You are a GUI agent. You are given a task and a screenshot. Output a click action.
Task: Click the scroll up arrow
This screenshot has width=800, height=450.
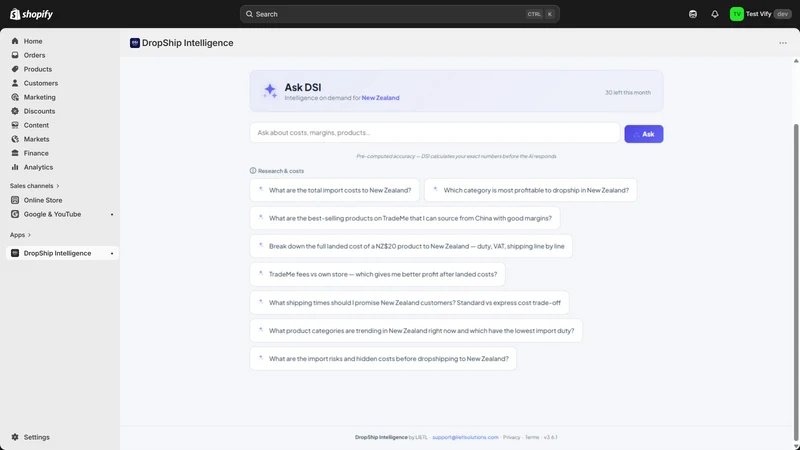point(796,61)
